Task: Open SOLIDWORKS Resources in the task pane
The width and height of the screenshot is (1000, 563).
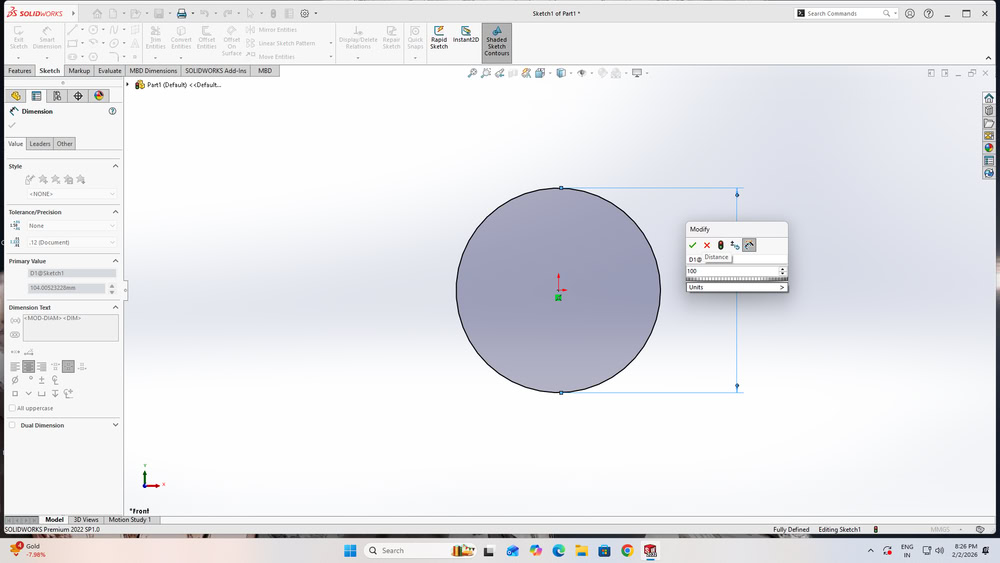Action: click(x=989, y=98)
